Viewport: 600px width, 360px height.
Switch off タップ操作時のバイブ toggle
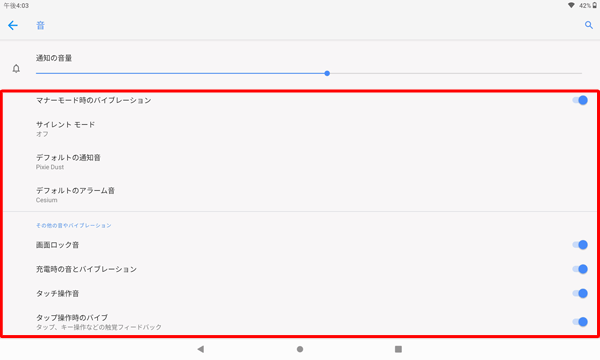point(580,322)
